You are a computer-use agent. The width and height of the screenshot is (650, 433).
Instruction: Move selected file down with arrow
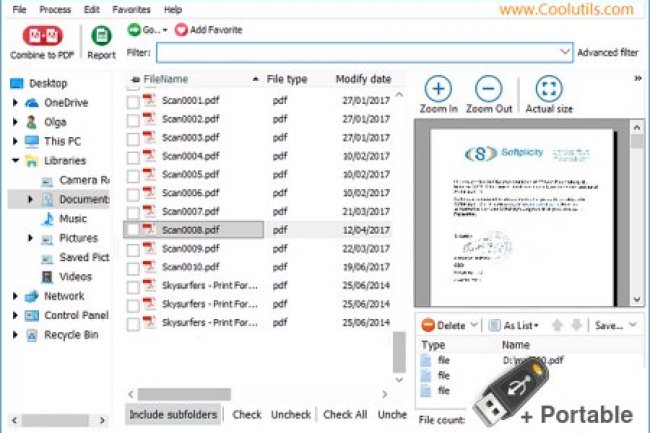click(x=577, y=325)
